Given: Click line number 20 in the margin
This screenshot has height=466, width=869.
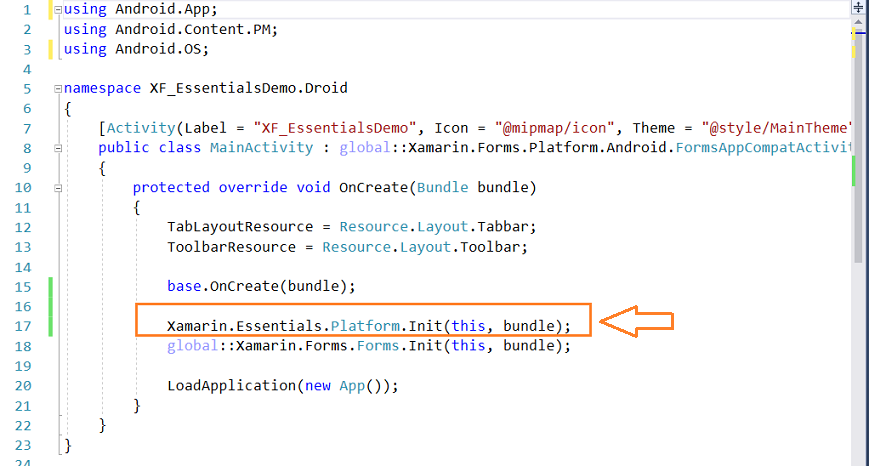Looking at the screenshot, I should click(23, 386).
